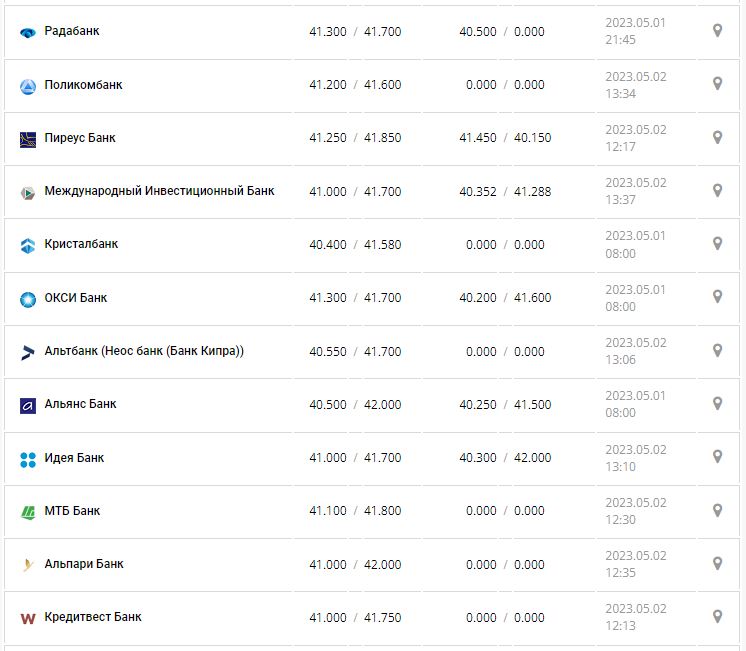Click the Альянс Банк logo icon
Viewport: 746px width, 651px height.
click(28, 405)
